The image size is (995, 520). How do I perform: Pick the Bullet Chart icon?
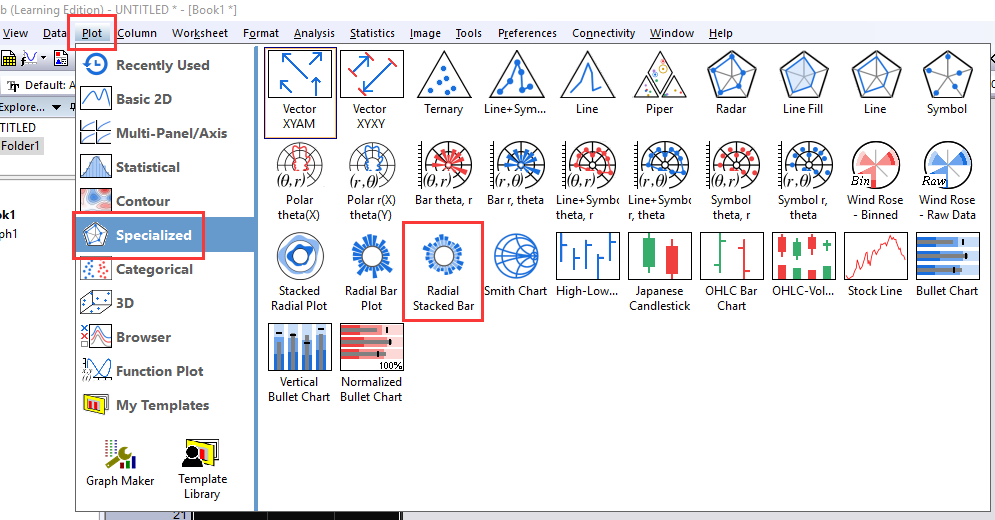947,266
